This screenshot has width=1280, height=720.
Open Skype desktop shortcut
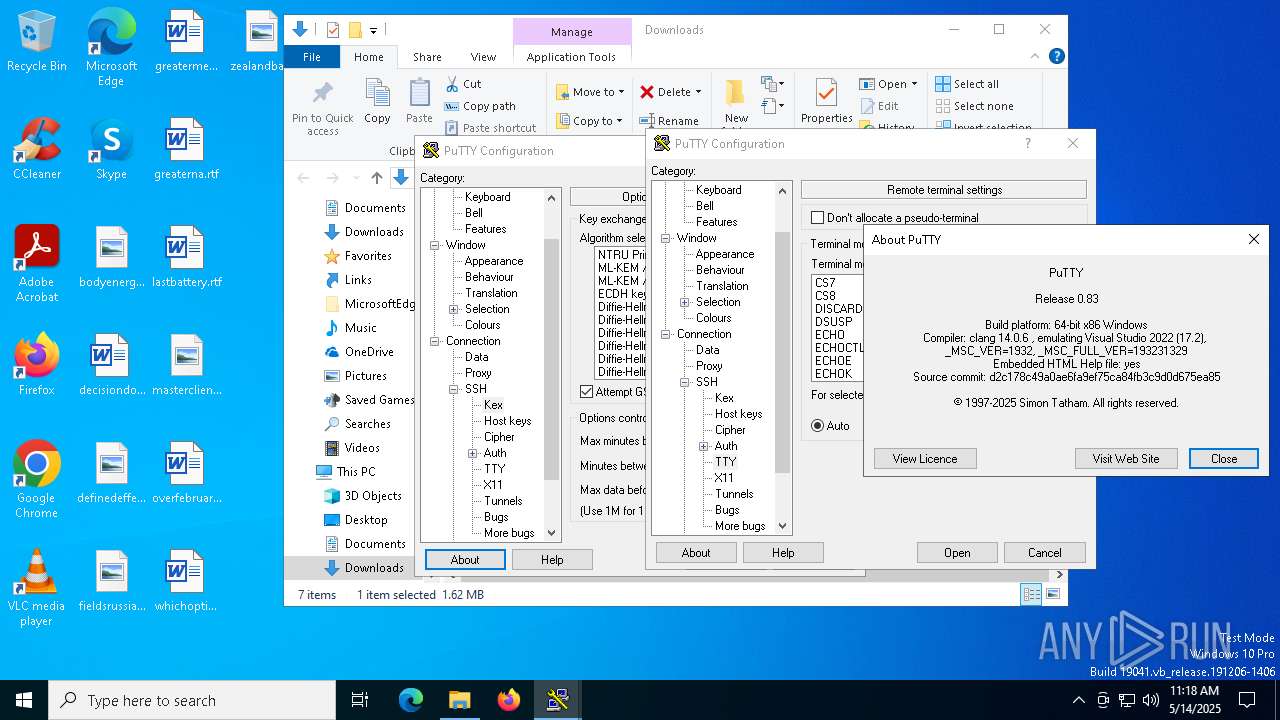111,150
